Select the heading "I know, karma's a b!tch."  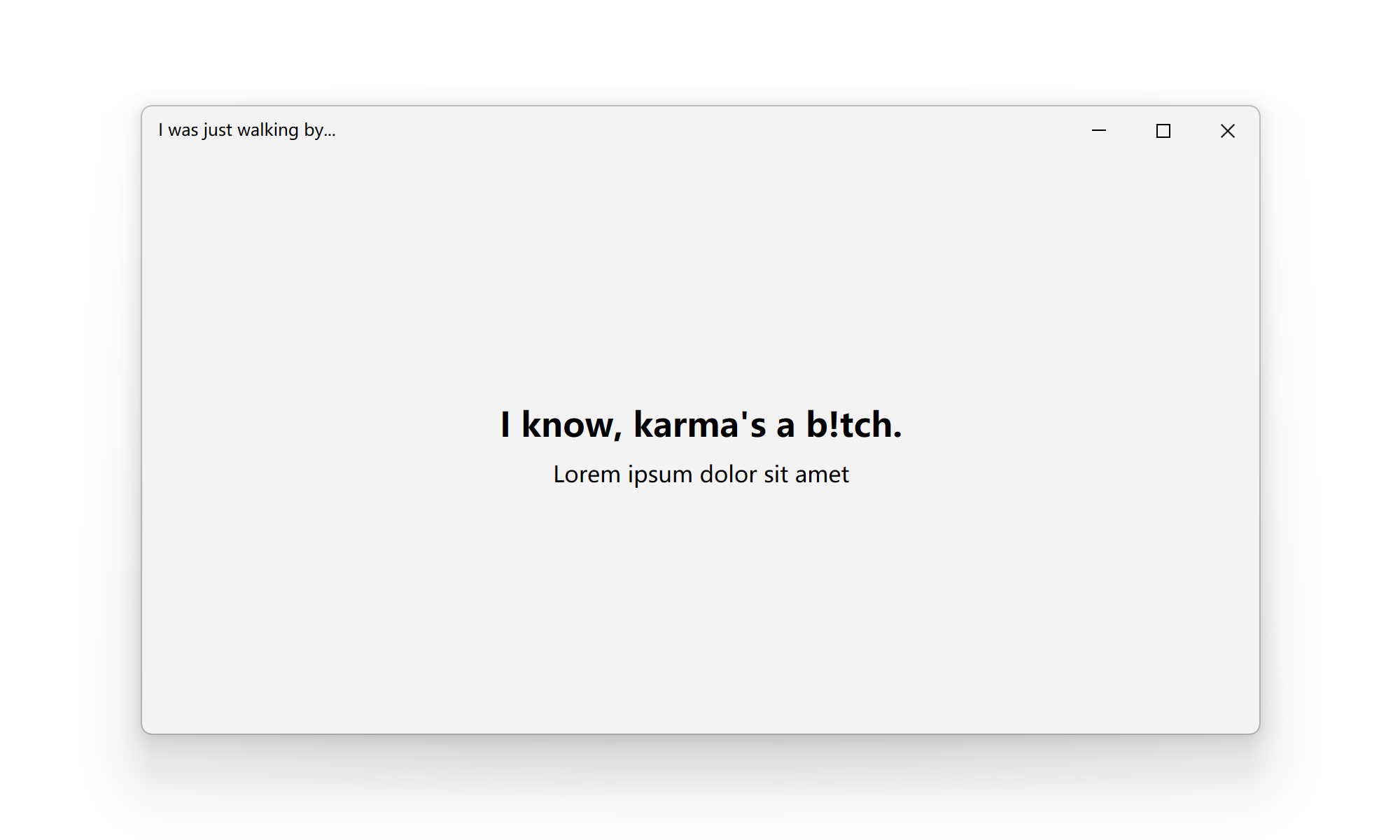701,424
